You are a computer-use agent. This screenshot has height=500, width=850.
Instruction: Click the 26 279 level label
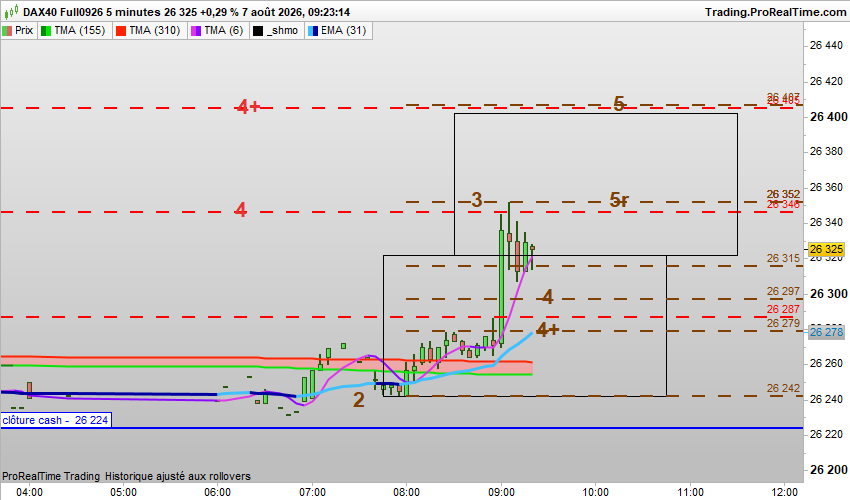(783, 323)
